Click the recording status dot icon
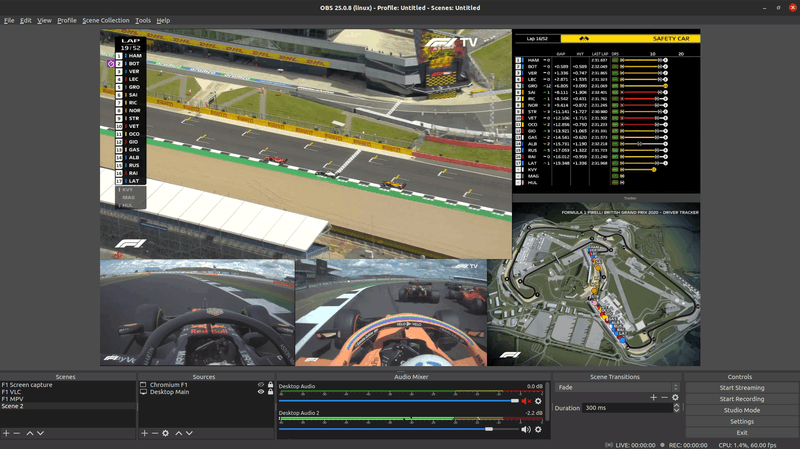Screen dimensions: 800x449 point(663,445)
